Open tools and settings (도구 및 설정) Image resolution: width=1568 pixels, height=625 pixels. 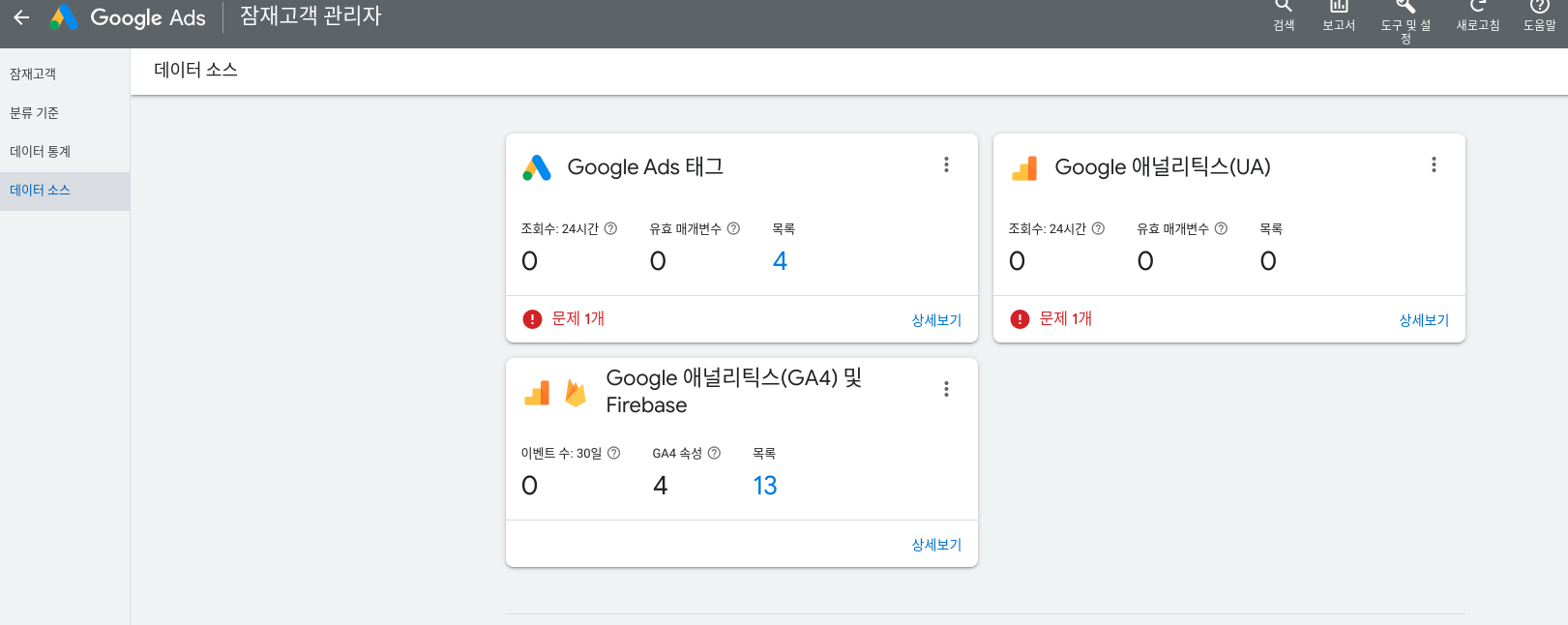(x=1405, y=21)
